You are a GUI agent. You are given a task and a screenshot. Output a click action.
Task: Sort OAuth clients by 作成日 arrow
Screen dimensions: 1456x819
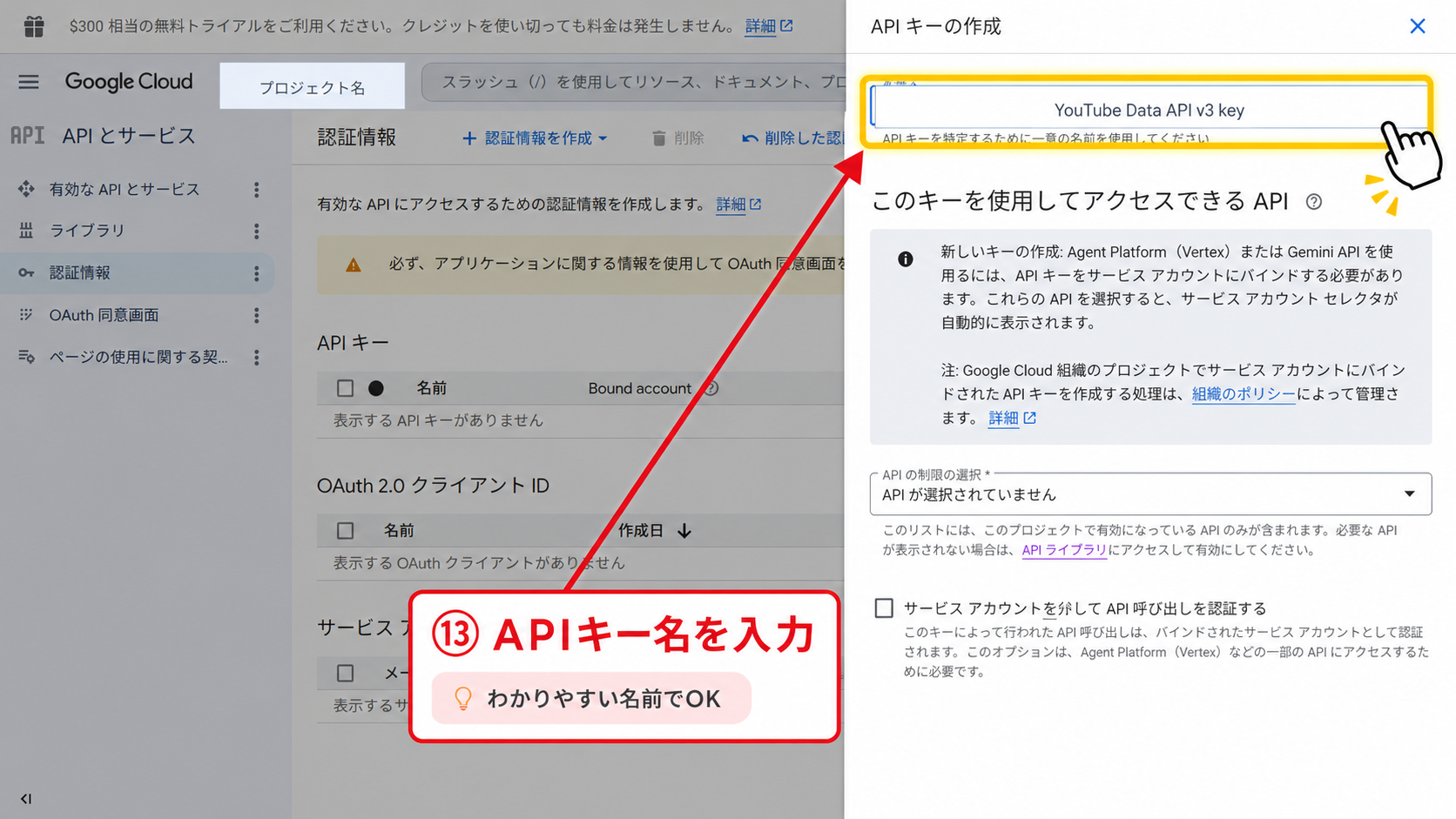[684, 530]
